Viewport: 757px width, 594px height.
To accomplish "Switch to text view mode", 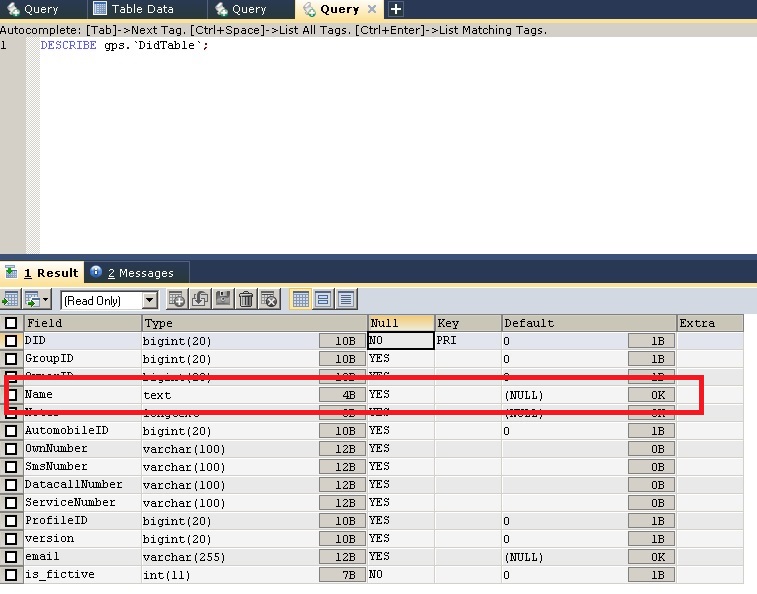I will 346,300.
